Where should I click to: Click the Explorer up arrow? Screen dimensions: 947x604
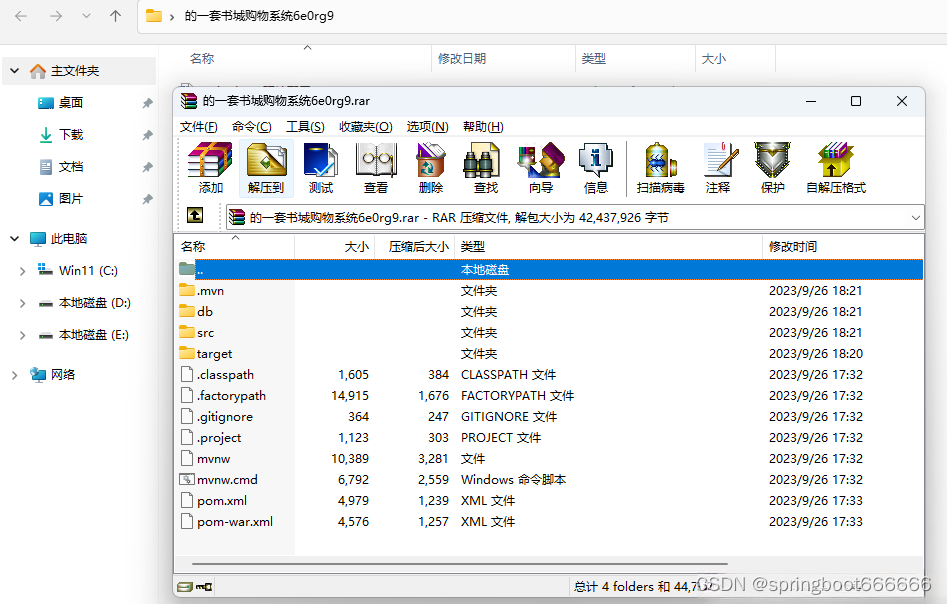[115, 16]
